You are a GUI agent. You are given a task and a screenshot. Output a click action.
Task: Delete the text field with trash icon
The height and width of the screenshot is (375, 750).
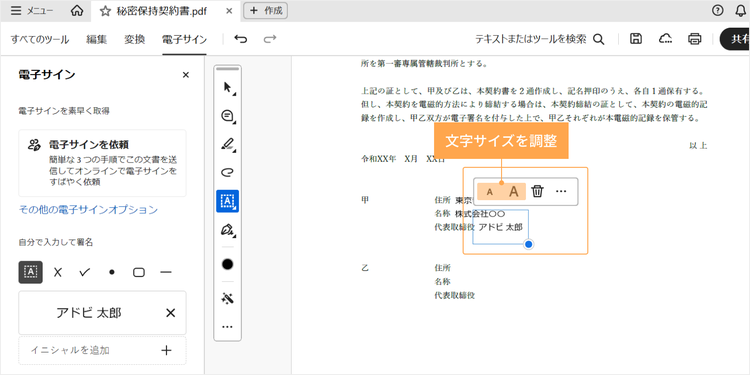coord(538,191)
